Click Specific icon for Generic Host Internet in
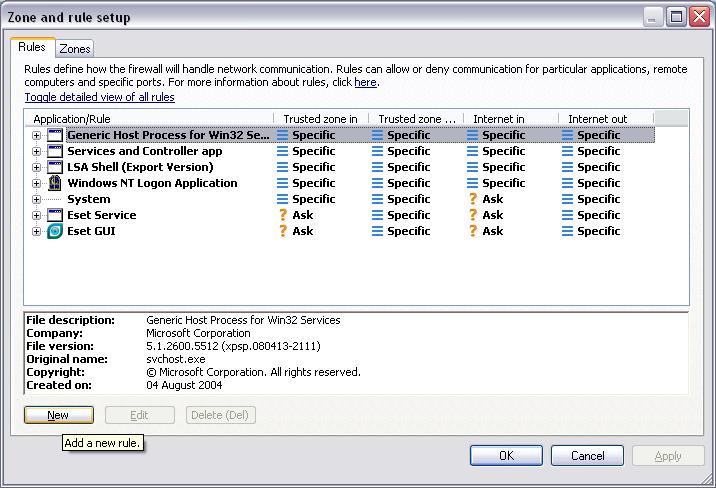Screen dimensions: 716x488 pyautogui.click(x=472, y=135)
